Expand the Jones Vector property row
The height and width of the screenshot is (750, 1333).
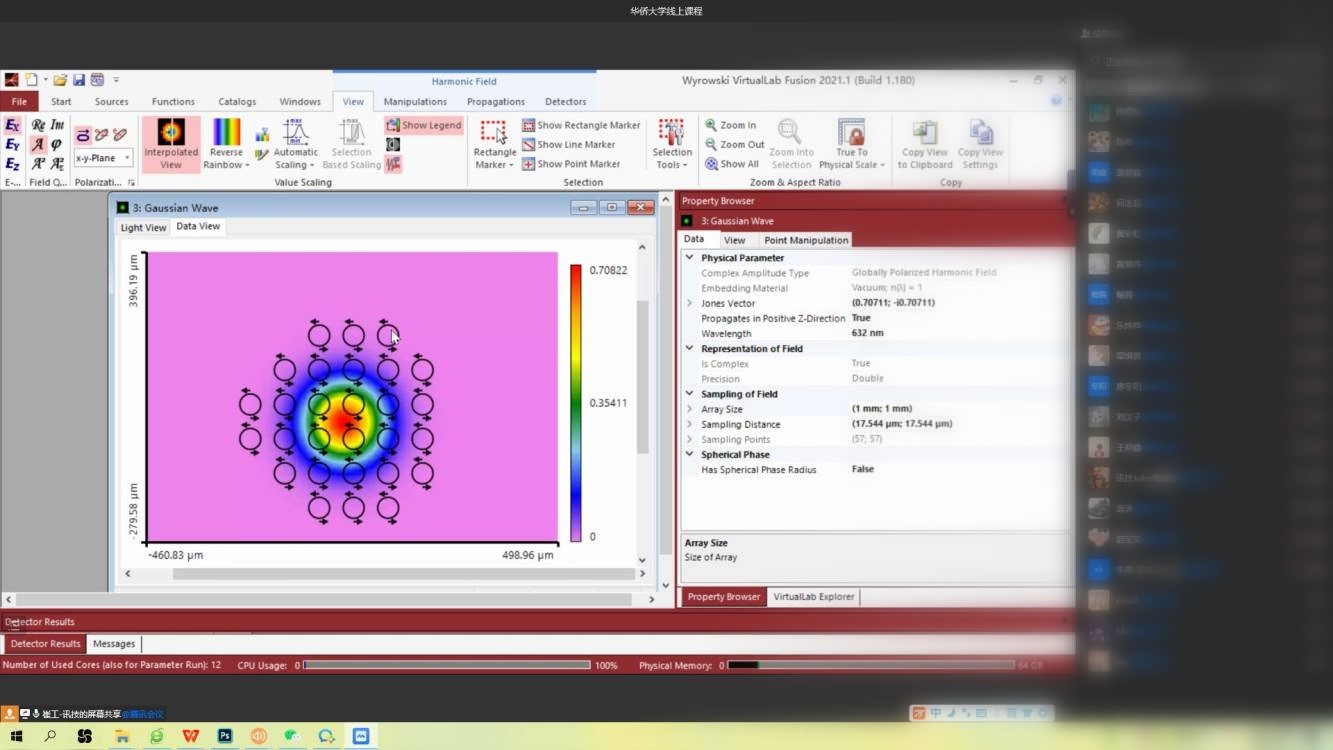689,303
